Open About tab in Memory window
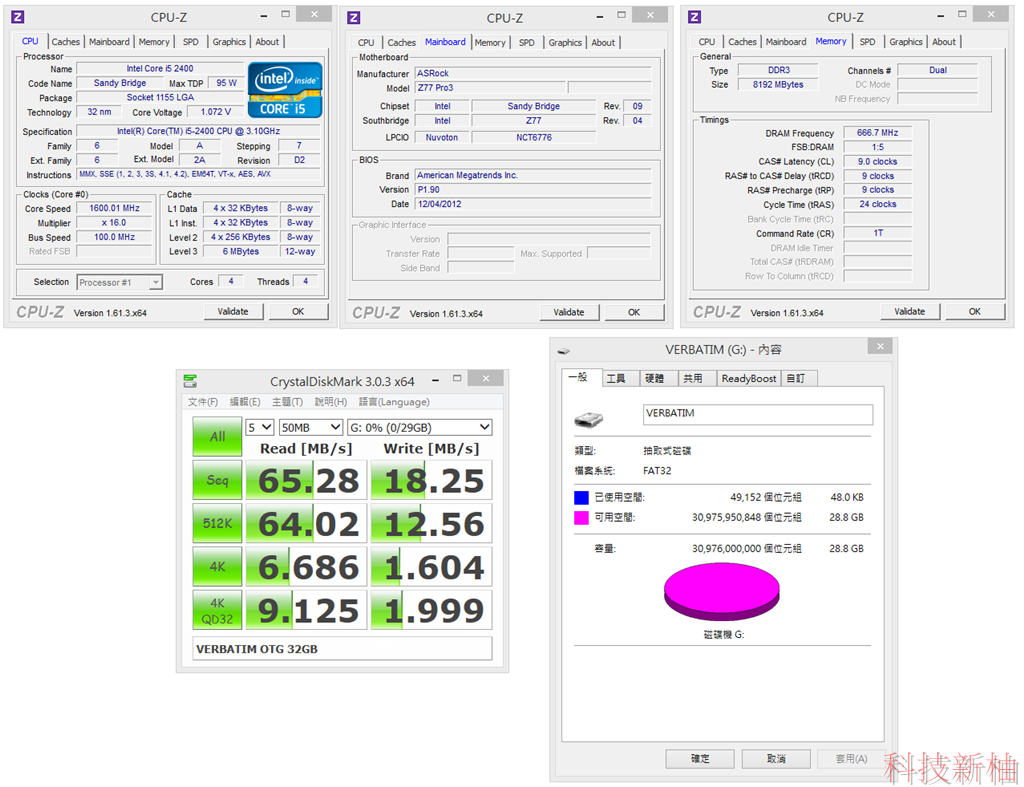Screen dimensions: 1024x787 944,42
